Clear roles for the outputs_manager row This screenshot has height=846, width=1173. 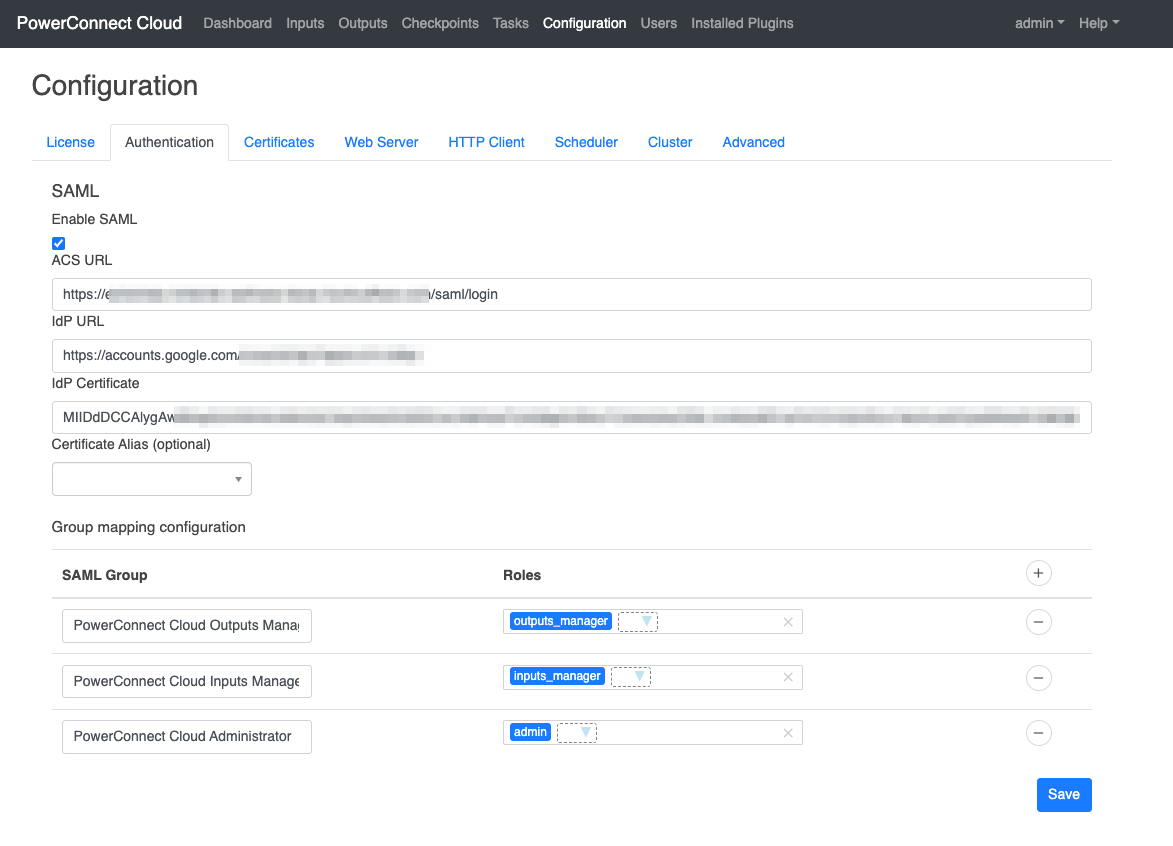[787, 622]
